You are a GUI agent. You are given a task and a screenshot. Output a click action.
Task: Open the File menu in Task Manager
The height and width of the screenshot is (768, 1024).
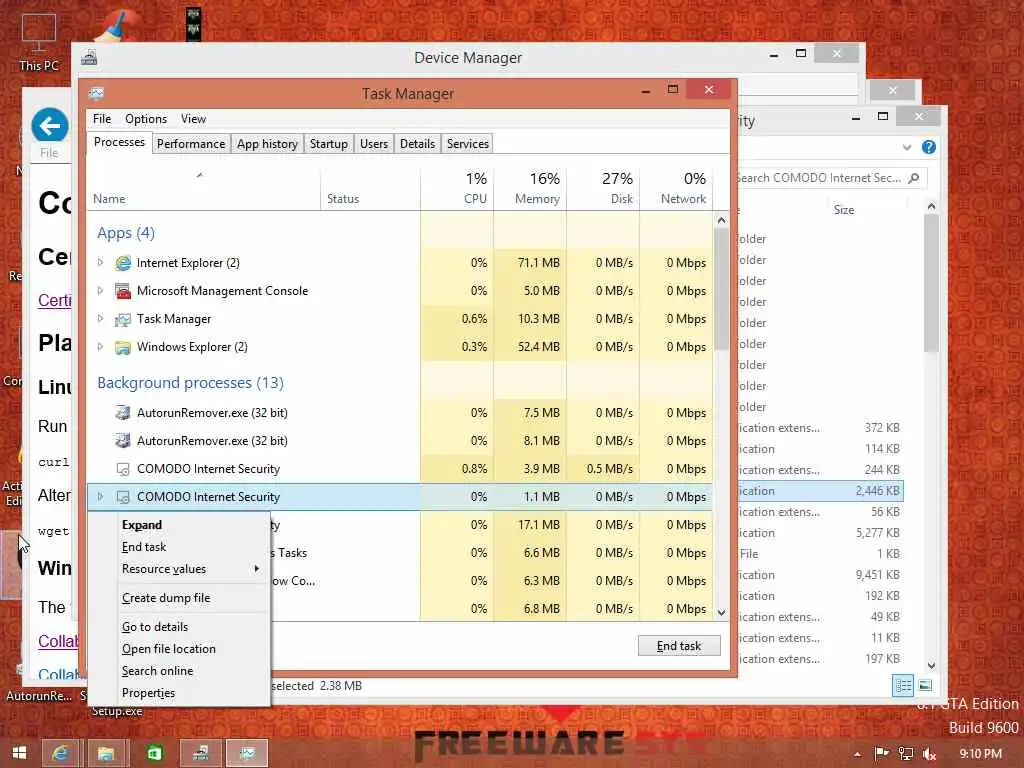[102, 119]
